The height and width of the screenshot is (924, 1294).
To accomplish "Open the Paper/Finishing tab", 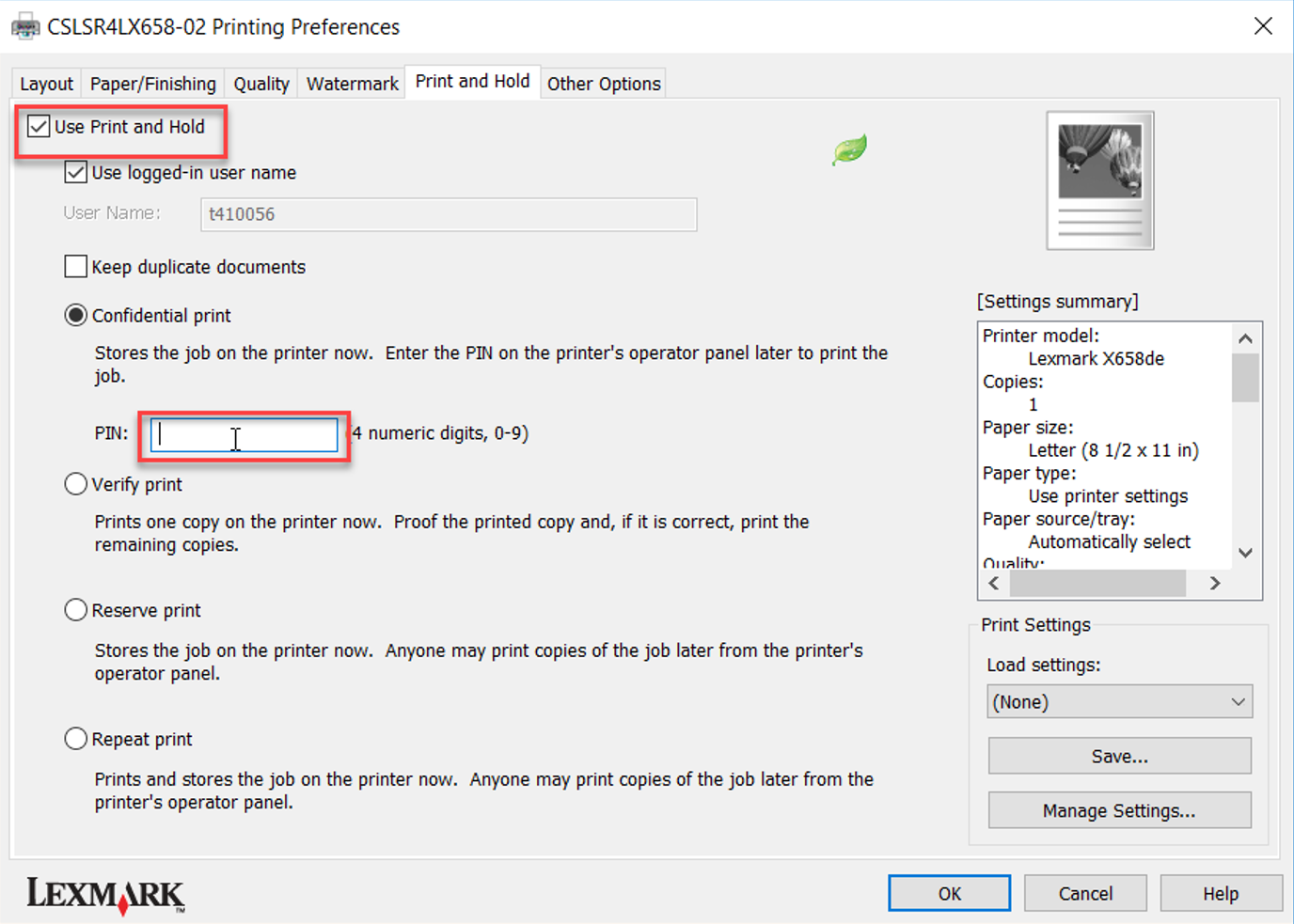I will [x=153, y=84].
